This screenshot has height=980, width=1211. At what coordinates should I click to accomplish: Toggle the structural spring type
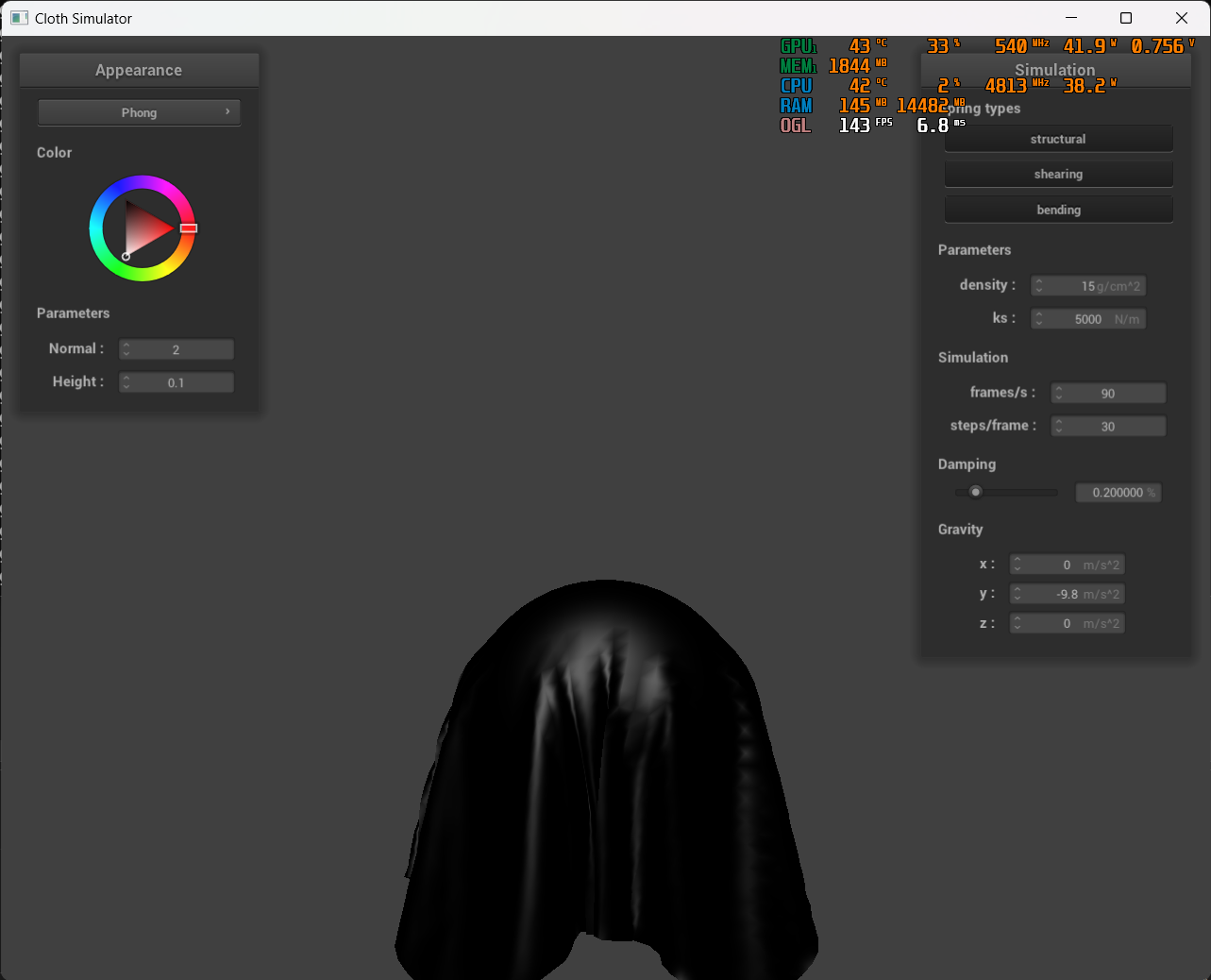[1058, 139]
